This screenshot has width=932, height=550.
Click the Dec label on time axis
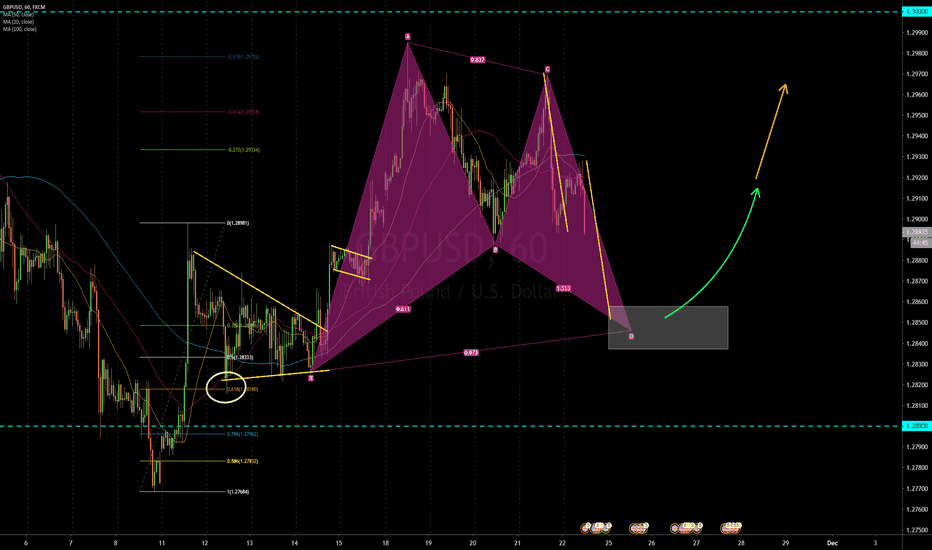coord(831,541)
